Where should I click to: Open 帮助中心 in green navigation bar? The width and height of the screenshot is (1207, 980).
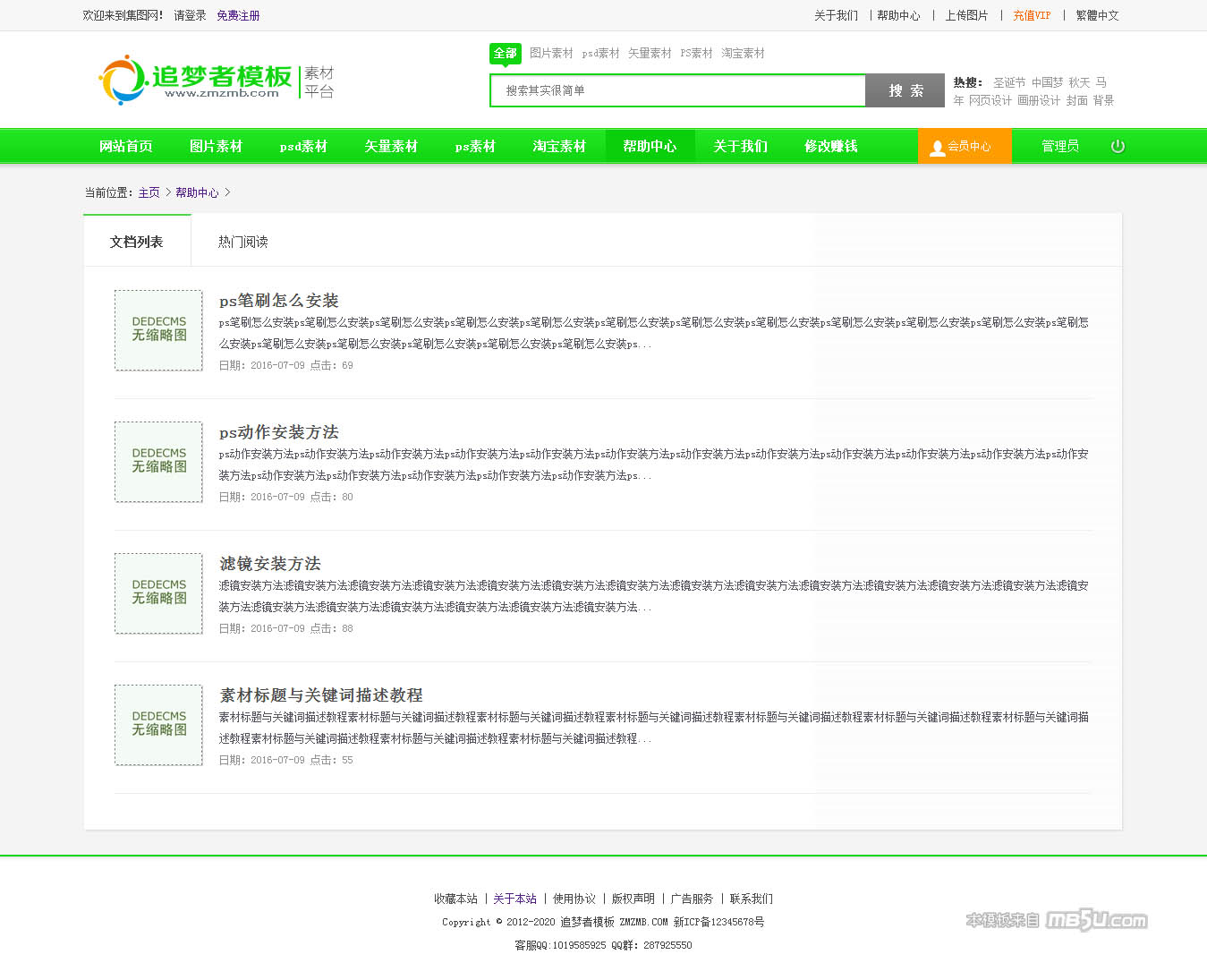point(650,146)
